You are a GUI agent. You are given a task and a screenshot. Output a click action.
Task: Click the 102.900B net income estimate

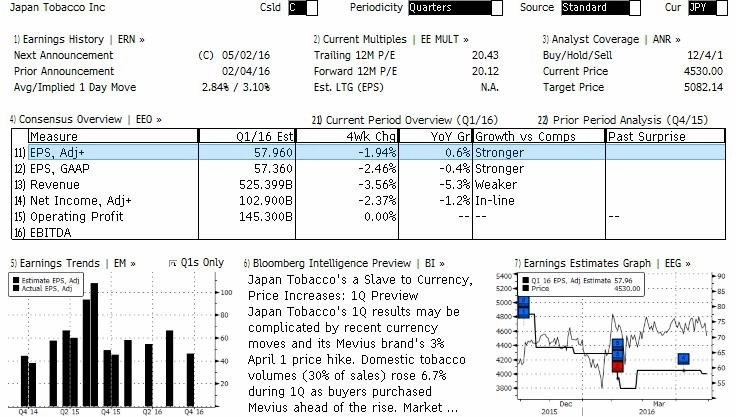point(266,201)
